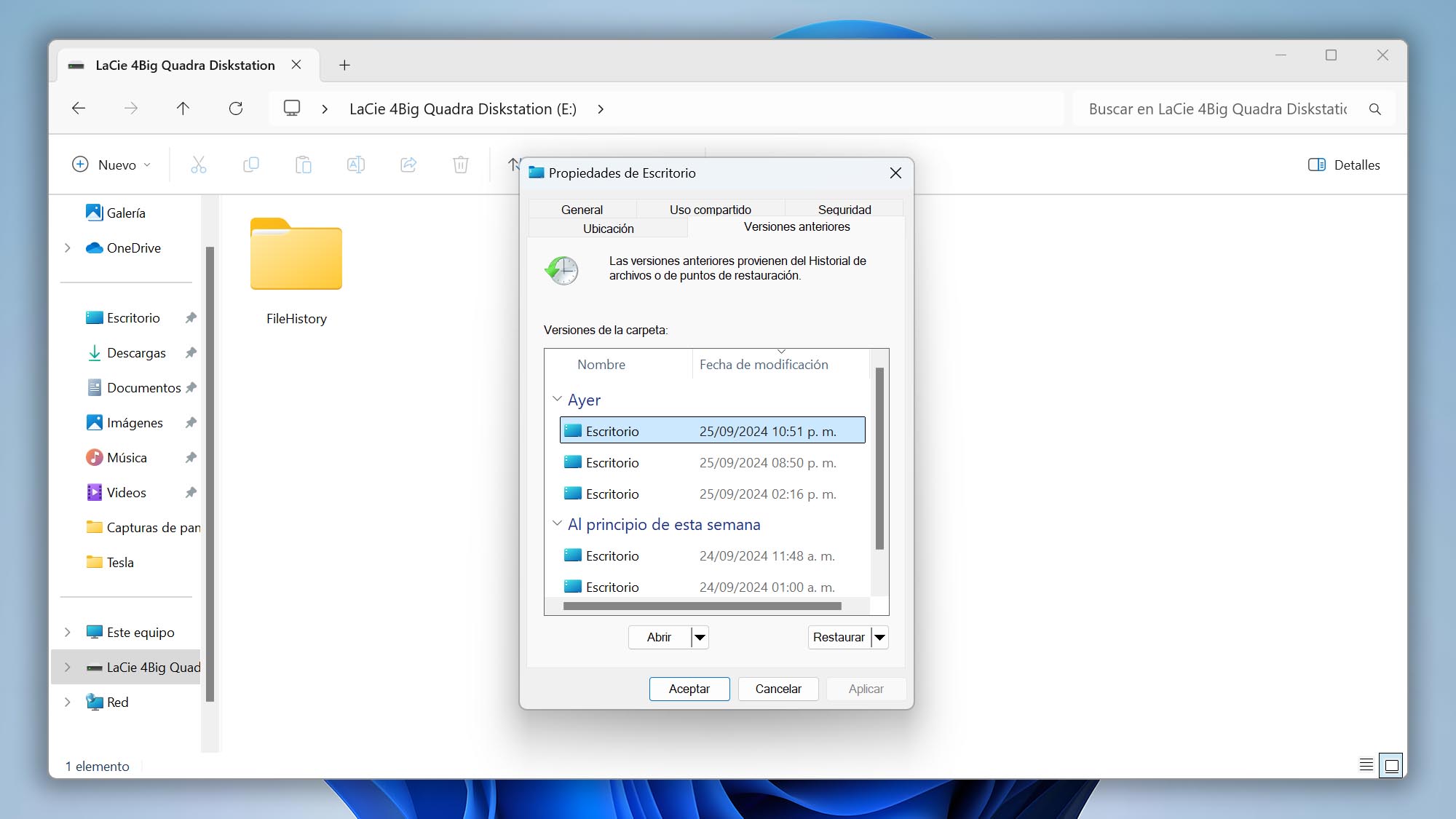
Task: Click the Abrir button
Action: tap(660, 638)
